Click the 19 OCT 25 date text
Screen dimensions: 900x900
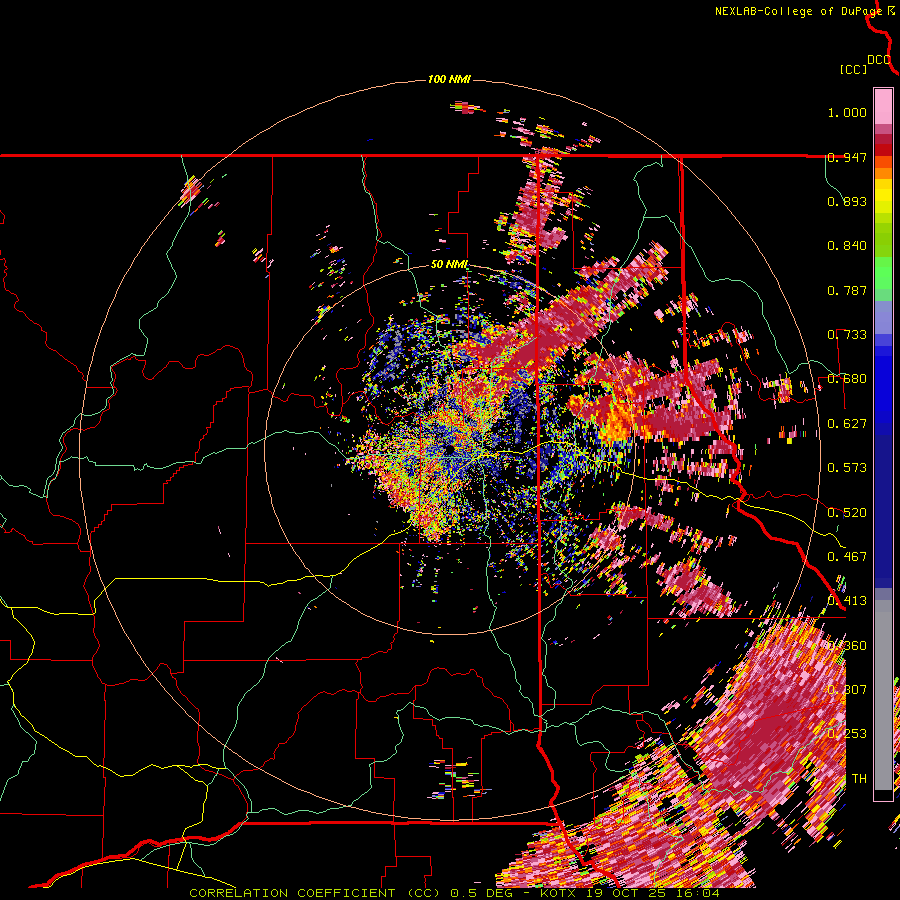628,893
